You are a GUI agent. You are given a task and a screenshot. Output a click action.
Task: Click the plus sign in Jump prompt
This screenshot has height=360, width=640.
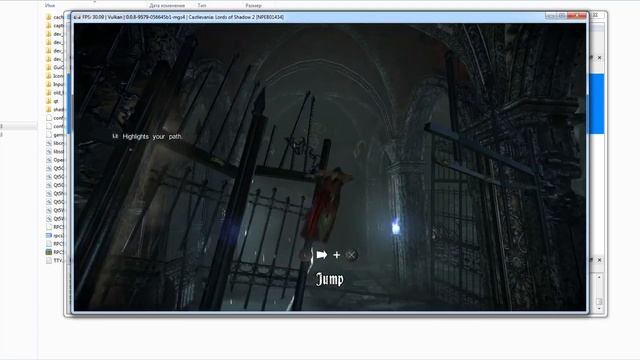(336, 255)
